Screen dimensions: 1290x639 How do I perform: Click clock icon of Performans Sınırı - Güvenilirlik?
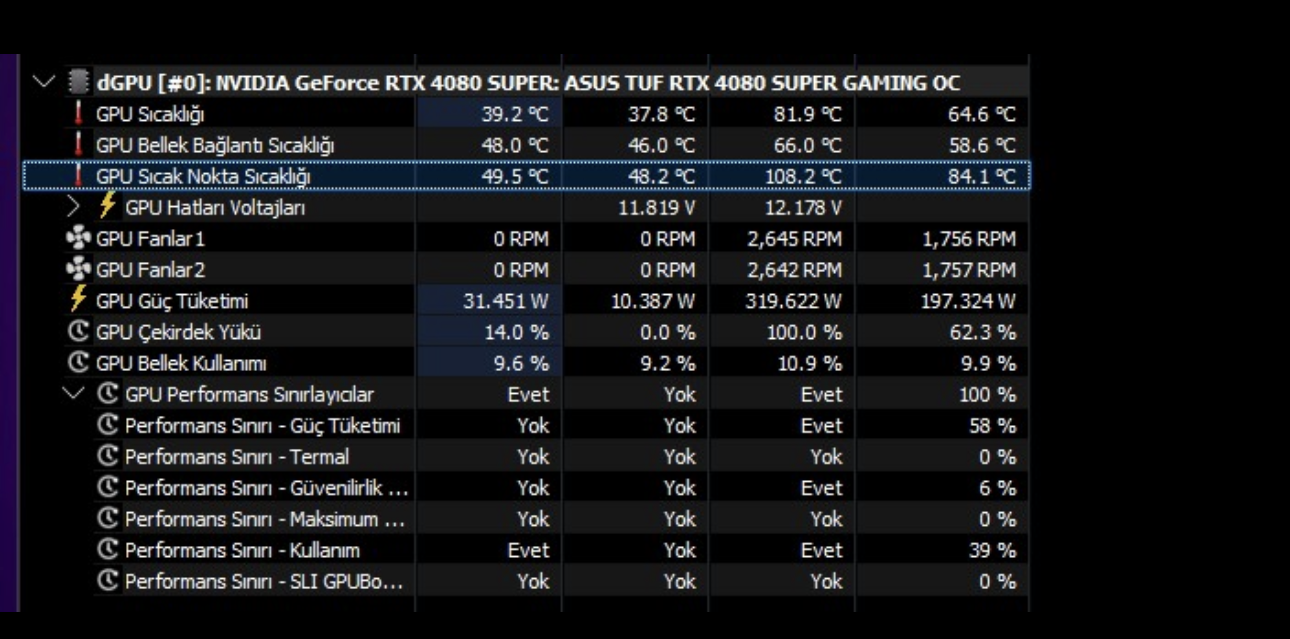(x=108, y=487)
